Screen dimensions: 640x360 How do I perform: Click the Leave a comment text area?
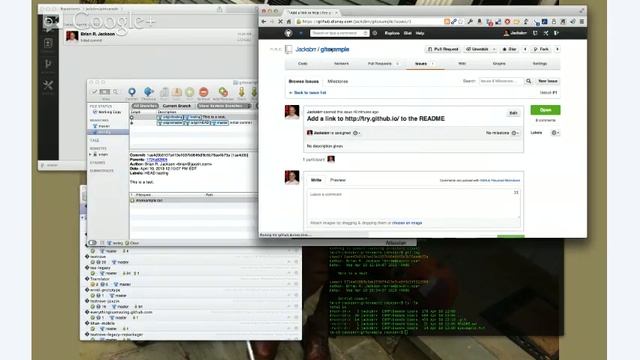click(x=413, y=203)
